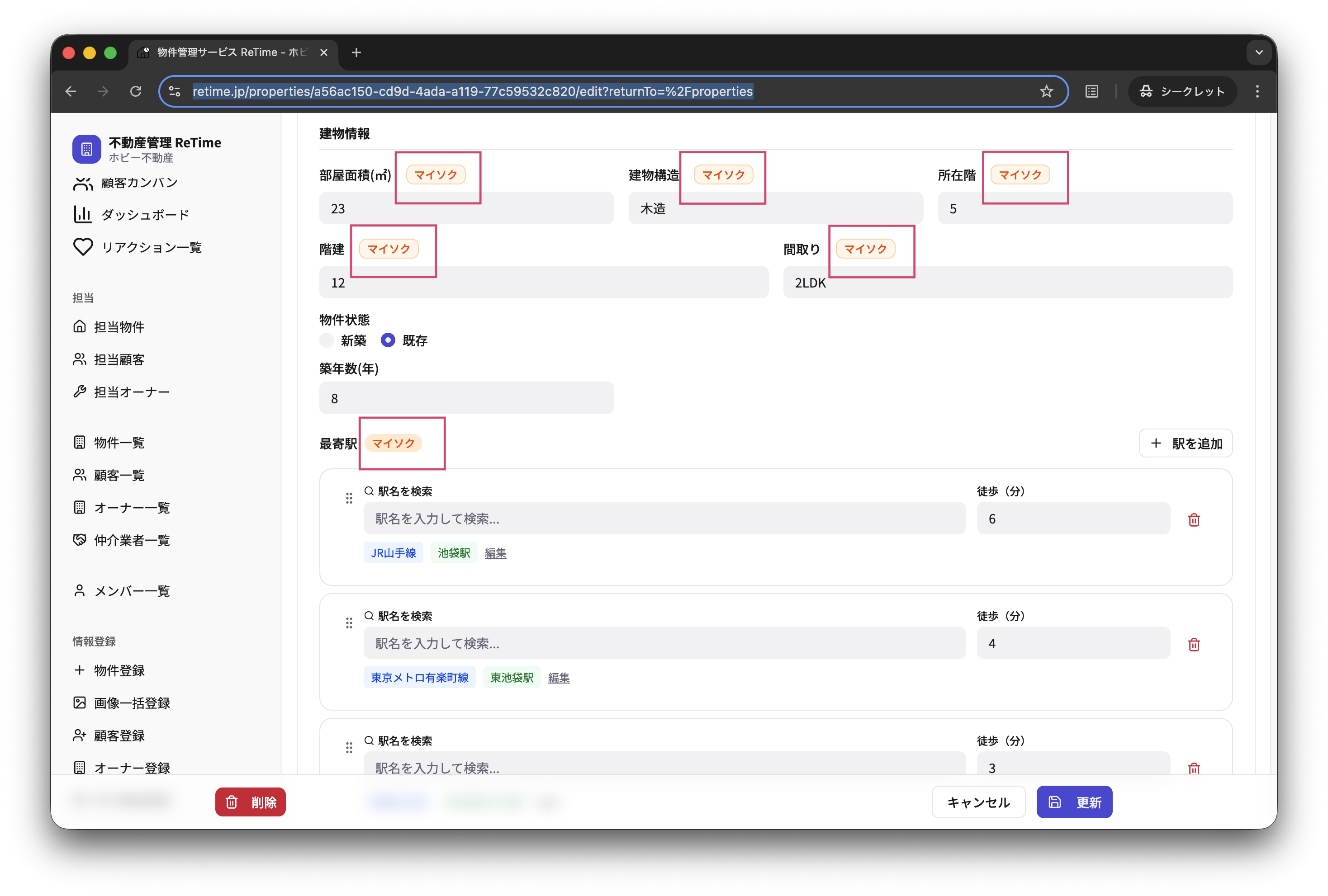Click the 更新 button

pos(1074,802)
